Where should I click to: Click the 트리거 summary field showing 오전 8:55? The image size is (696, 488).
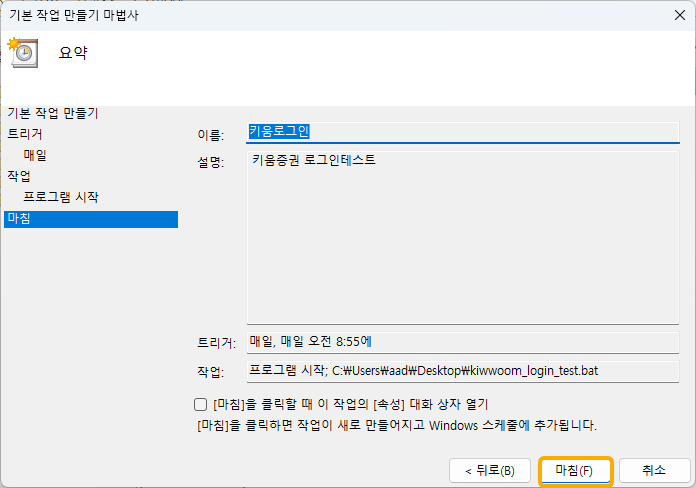pyautogui.click(x=462, y=342)
